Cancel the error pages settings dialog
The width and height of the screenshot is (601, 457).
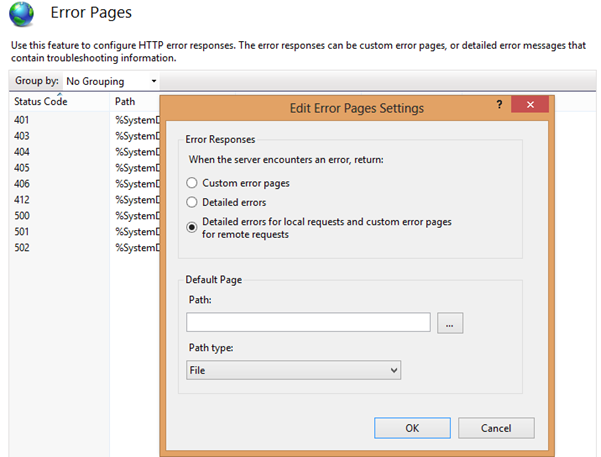coord(495,428)
